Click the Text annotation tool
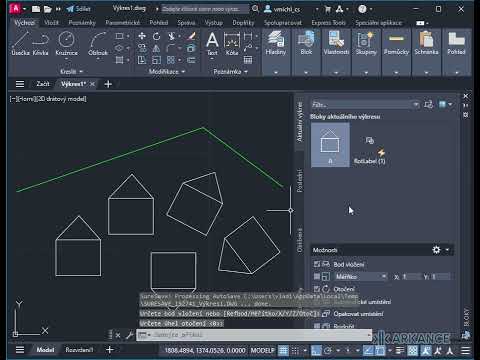 point(212,43)
